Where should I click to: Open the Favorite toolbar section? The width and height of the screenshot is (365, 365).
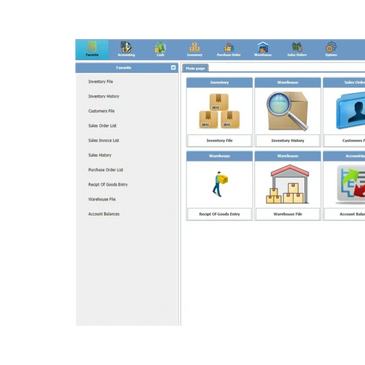92,49
